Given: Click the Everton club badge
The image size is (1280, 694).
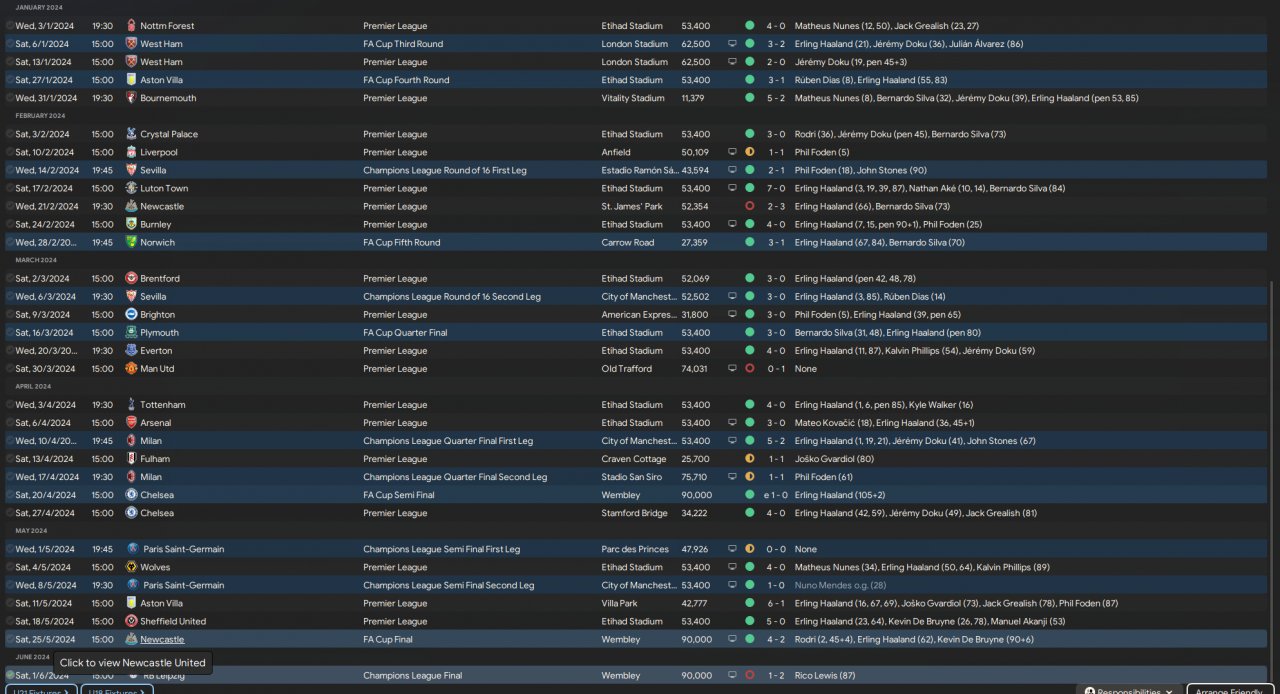Looking at the screenshot, I should [x=131, y=350].
